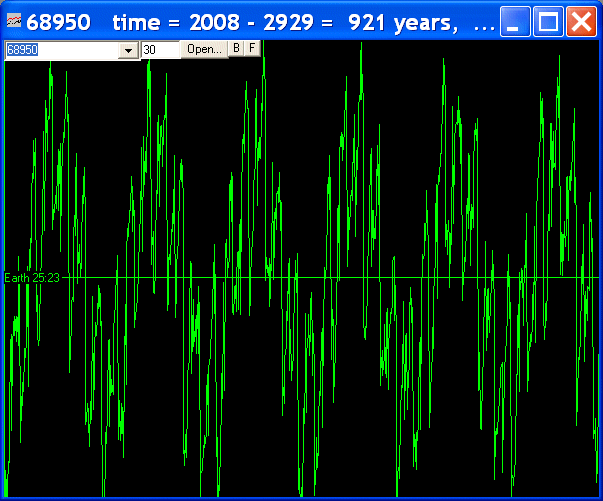Click the bottom-right window resize corner
603x501 pixels.
[597, 495]
